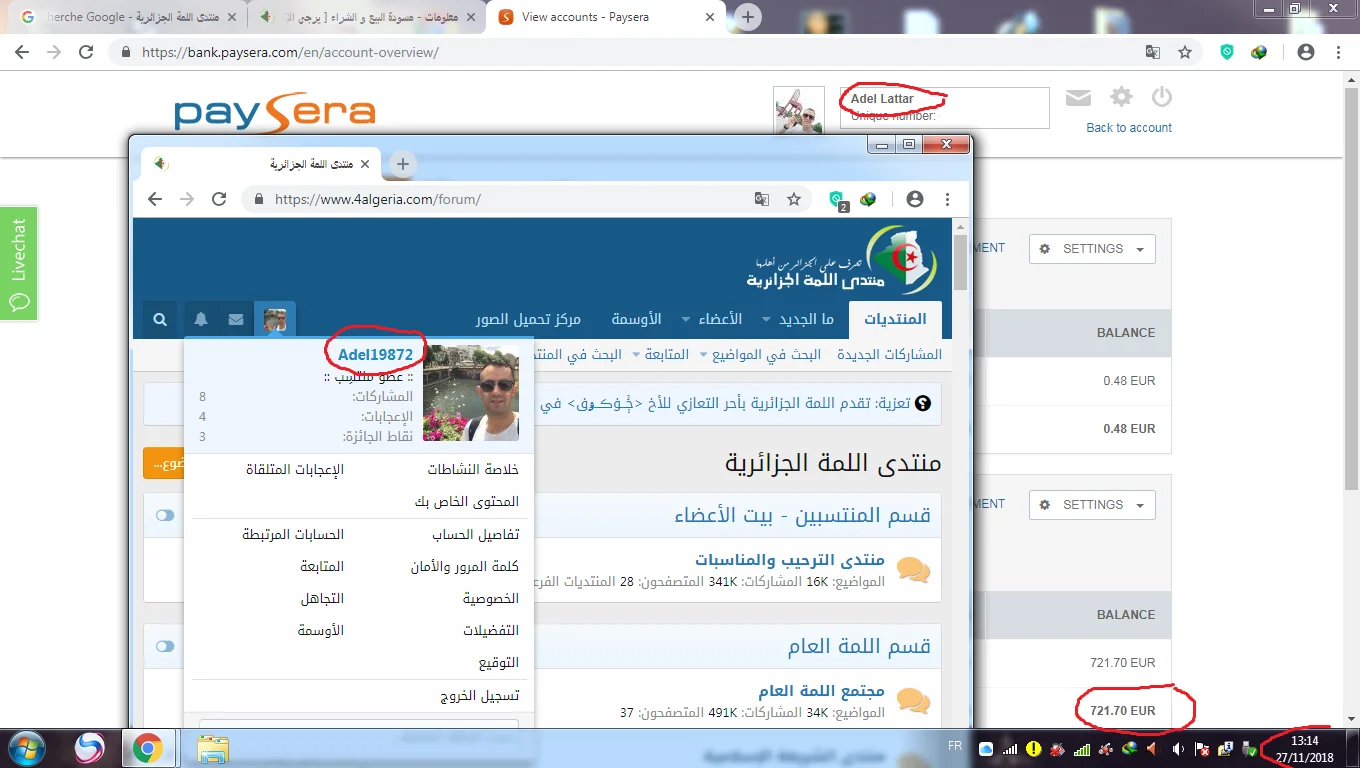Expand the top SETTINGS dropdown
Image resolution: width=1360 pixels, height=768 pixels.
[1092, 249]
